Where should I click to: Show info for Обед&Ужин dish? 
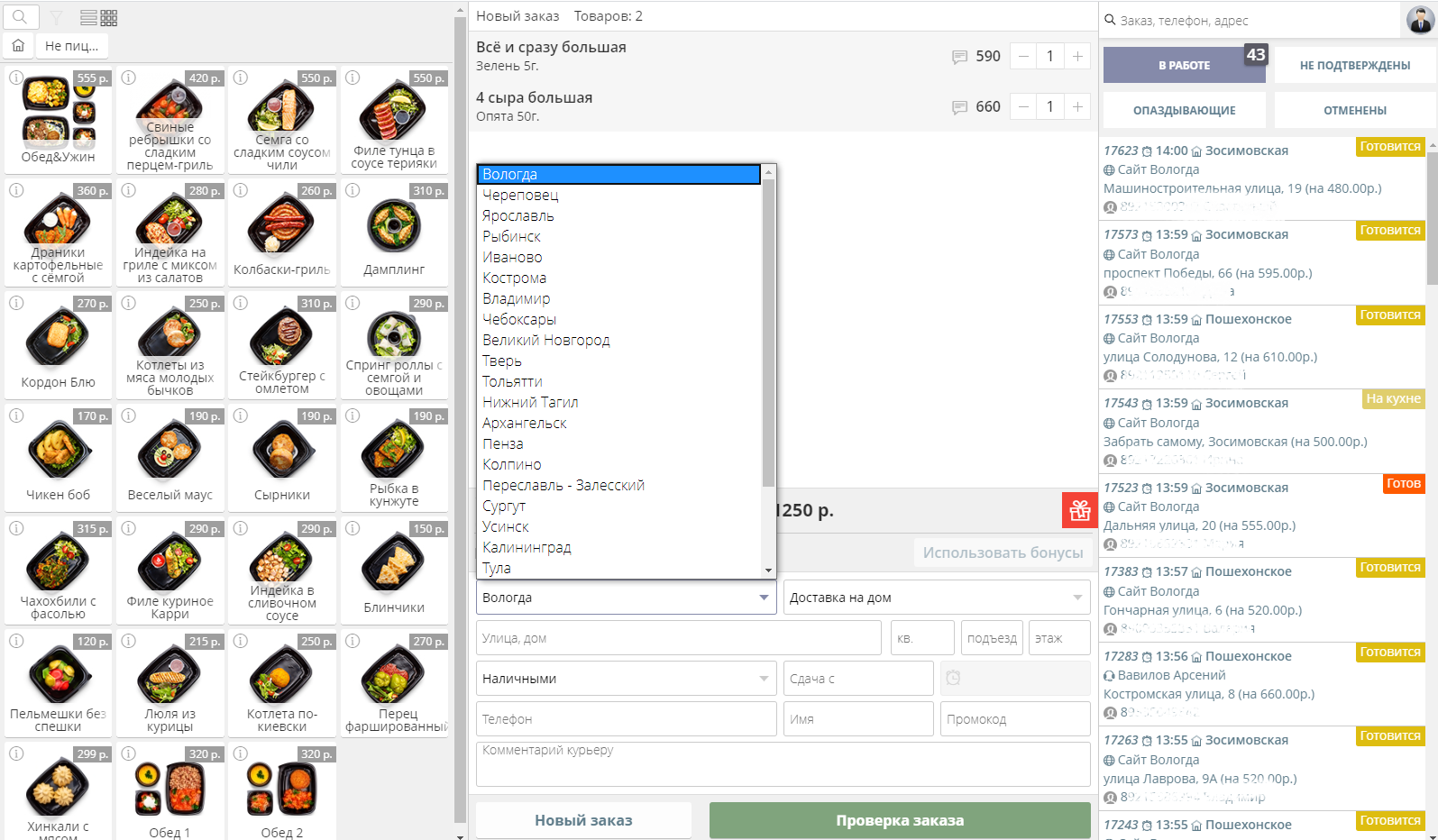[16, 78]
